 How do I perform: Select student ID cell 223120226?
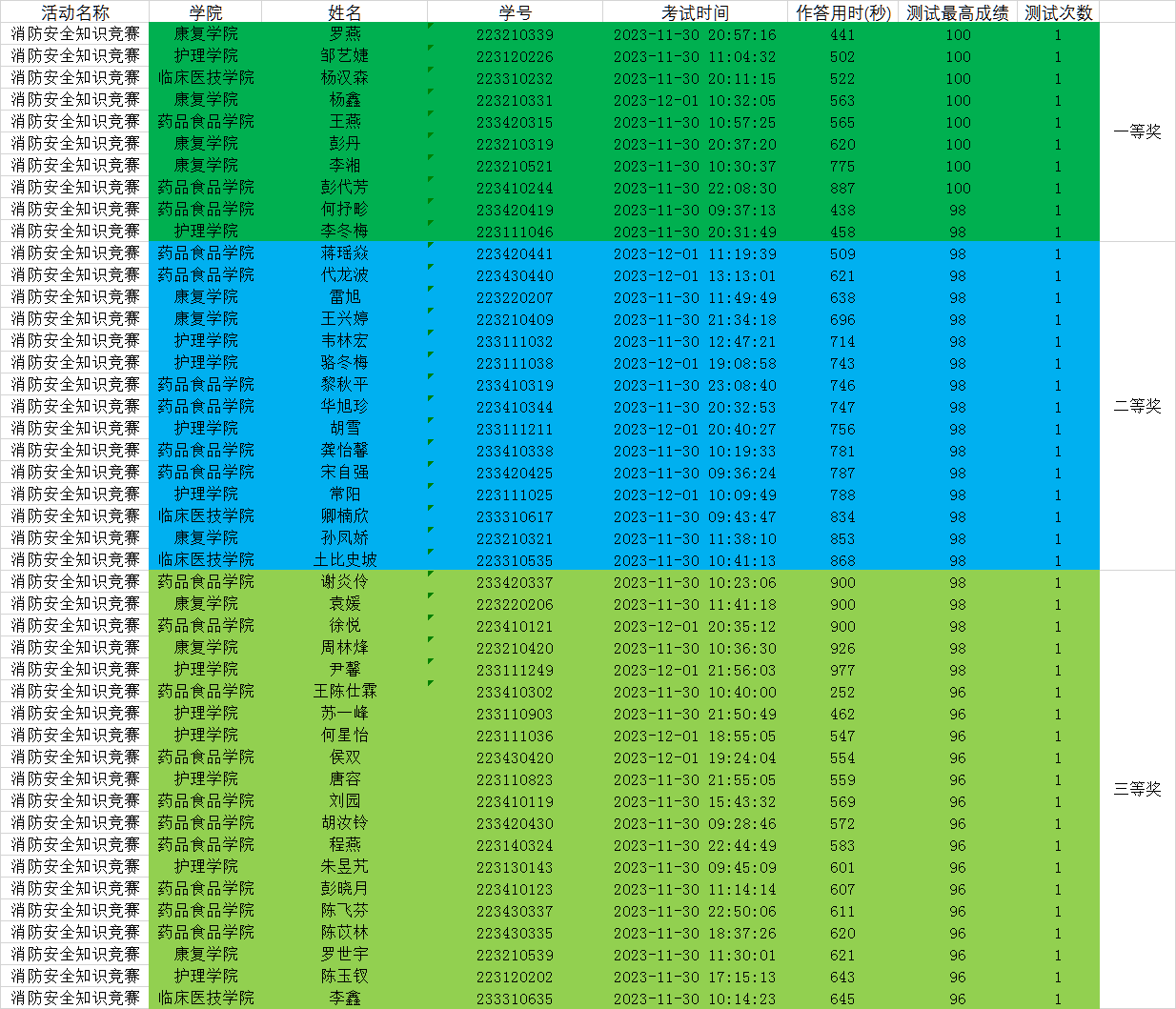point(515,56)
